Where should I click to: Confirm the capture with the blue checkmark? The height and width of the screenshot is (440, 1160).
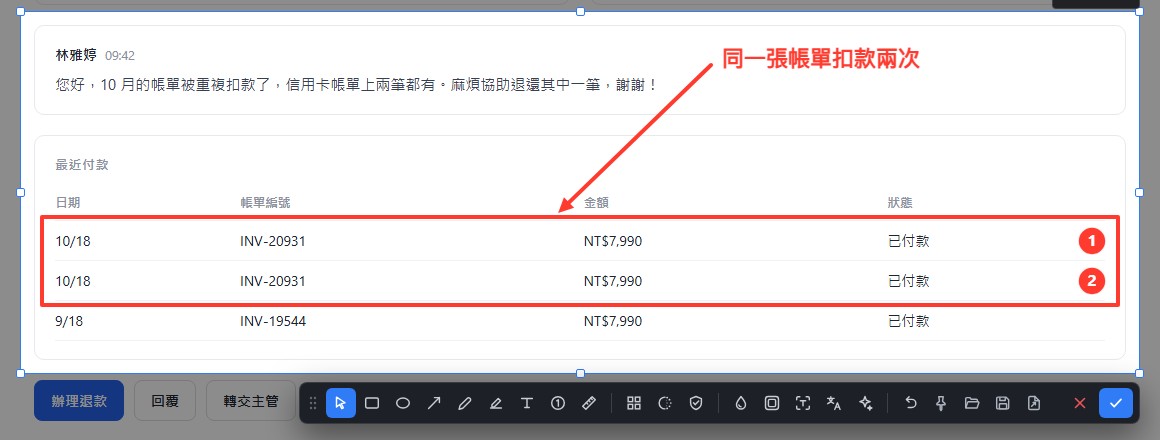point(1116,403)
